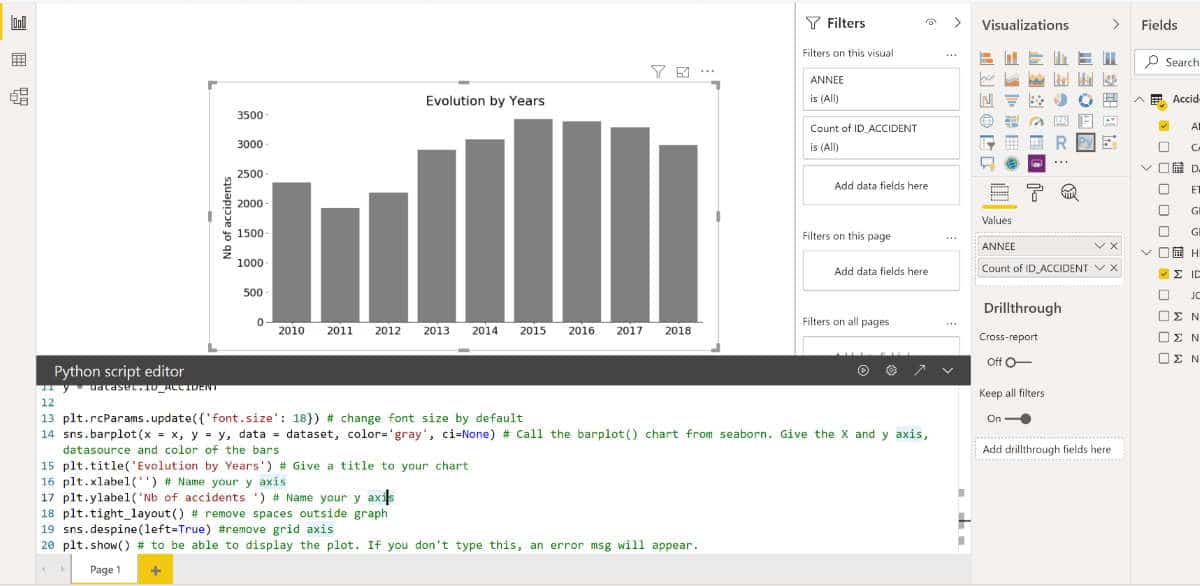1200x586 pixels.
Task: Open script in external IDE arrow
Action: point(919,370)
